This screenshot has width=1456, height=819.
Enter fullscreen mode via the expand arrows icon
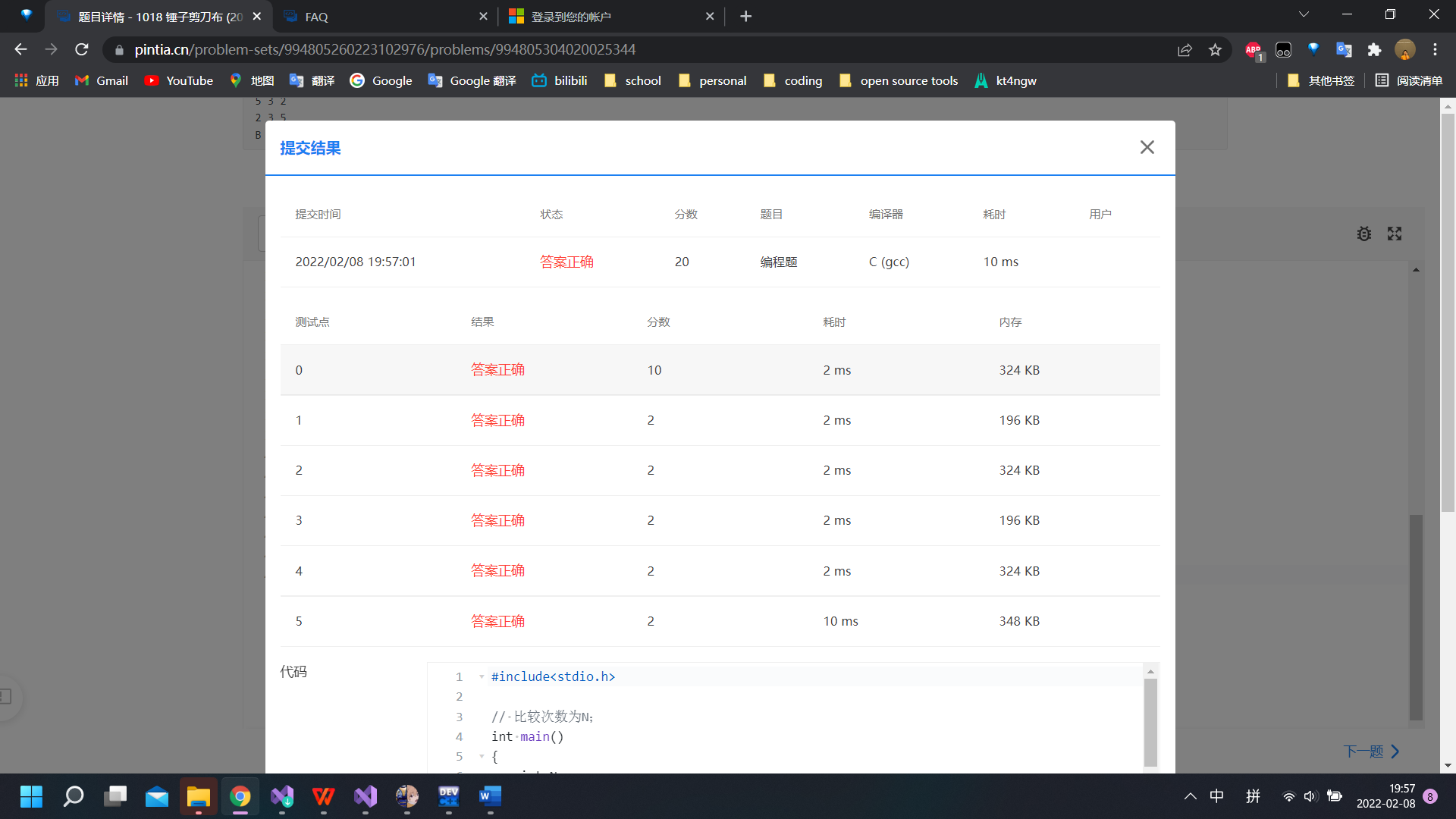click(x=1395, y=234)
